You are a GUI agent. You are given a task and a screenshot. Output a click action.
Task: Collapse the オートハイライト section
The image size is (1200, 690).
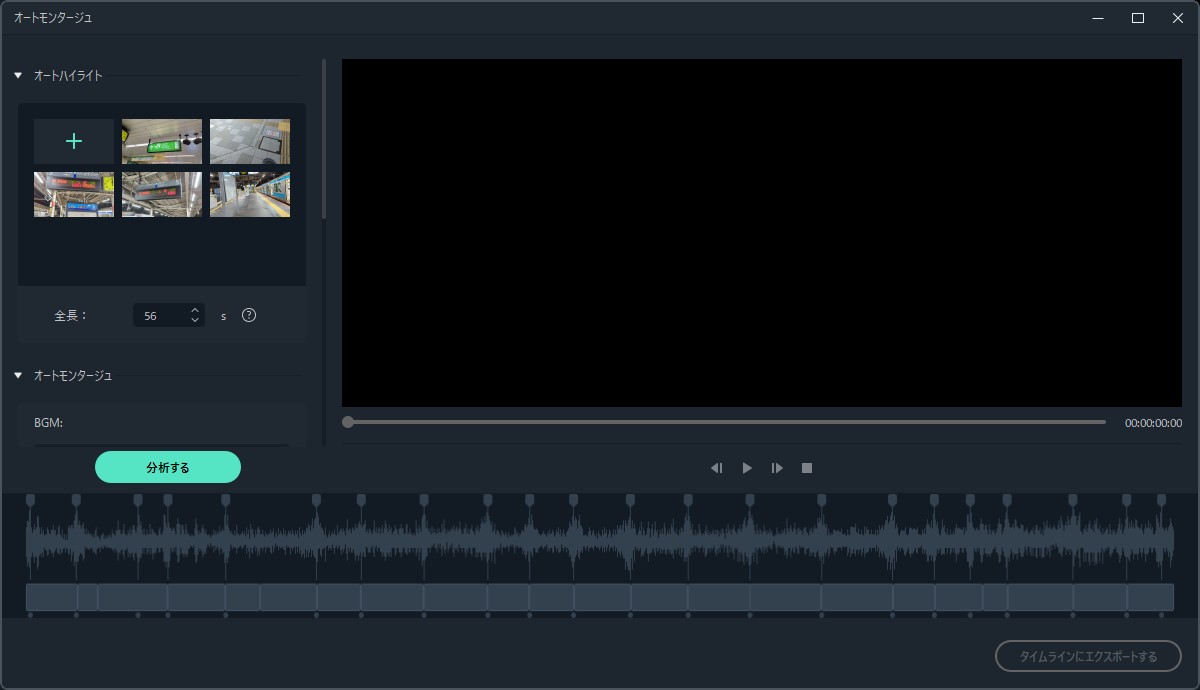tap(18, 76)
